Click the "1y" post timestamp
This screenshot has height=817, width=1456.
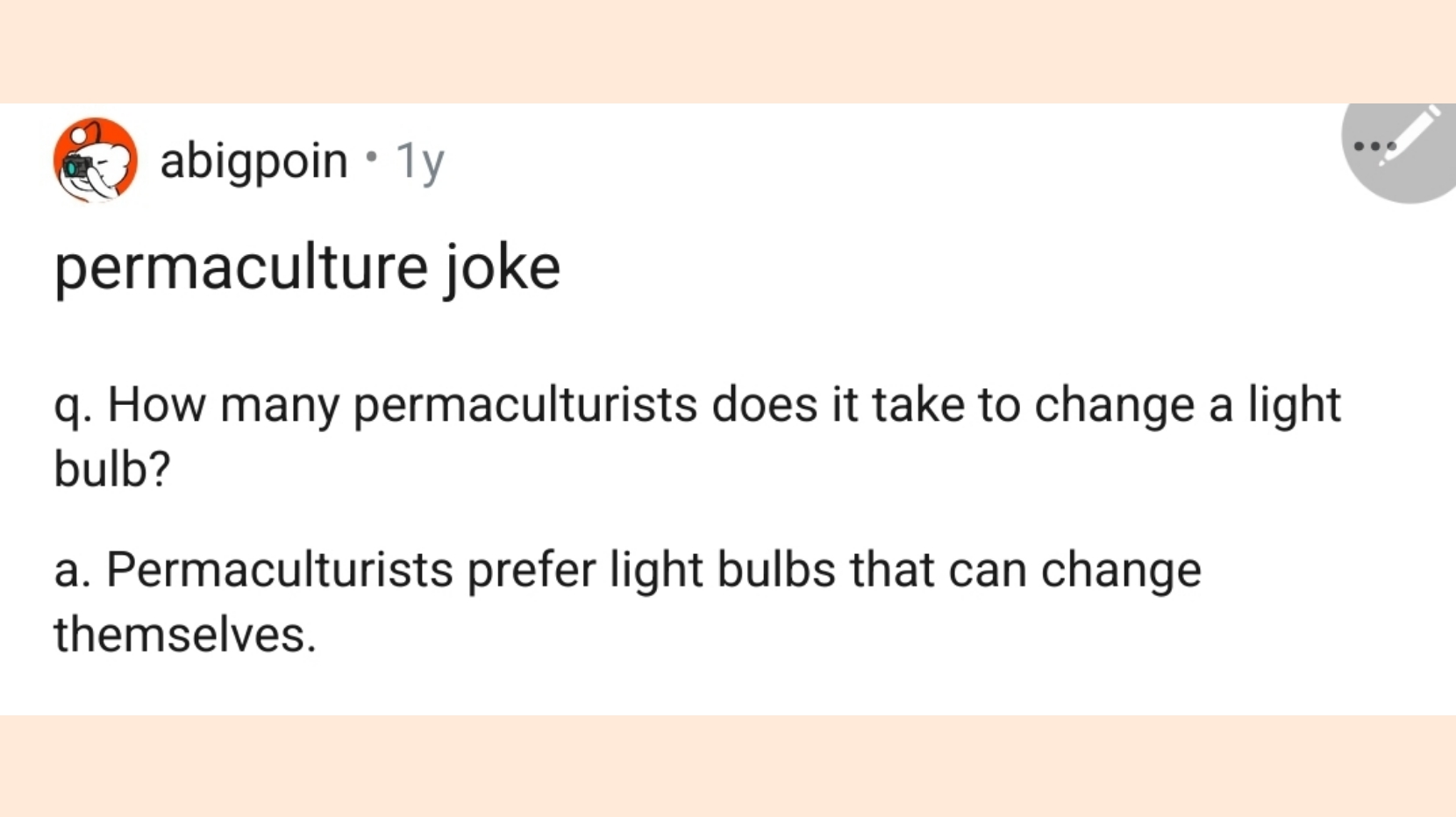coord(420,162)
